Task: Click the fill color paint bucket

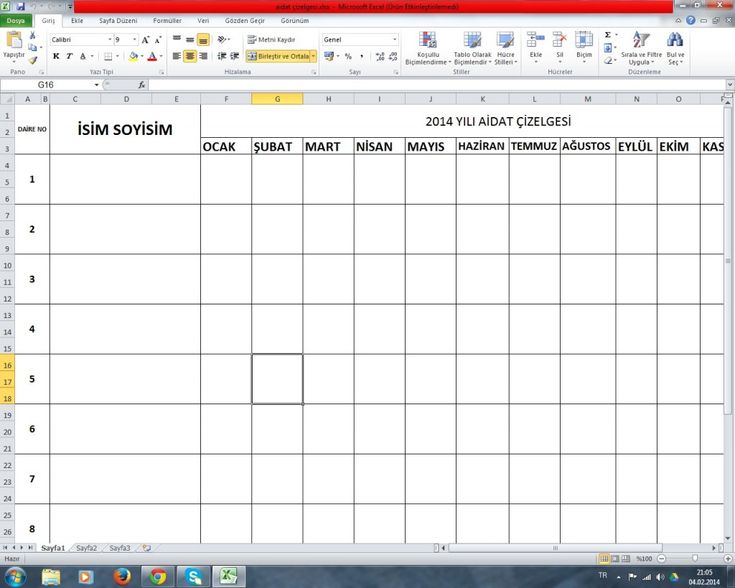Action: point(132,56)
